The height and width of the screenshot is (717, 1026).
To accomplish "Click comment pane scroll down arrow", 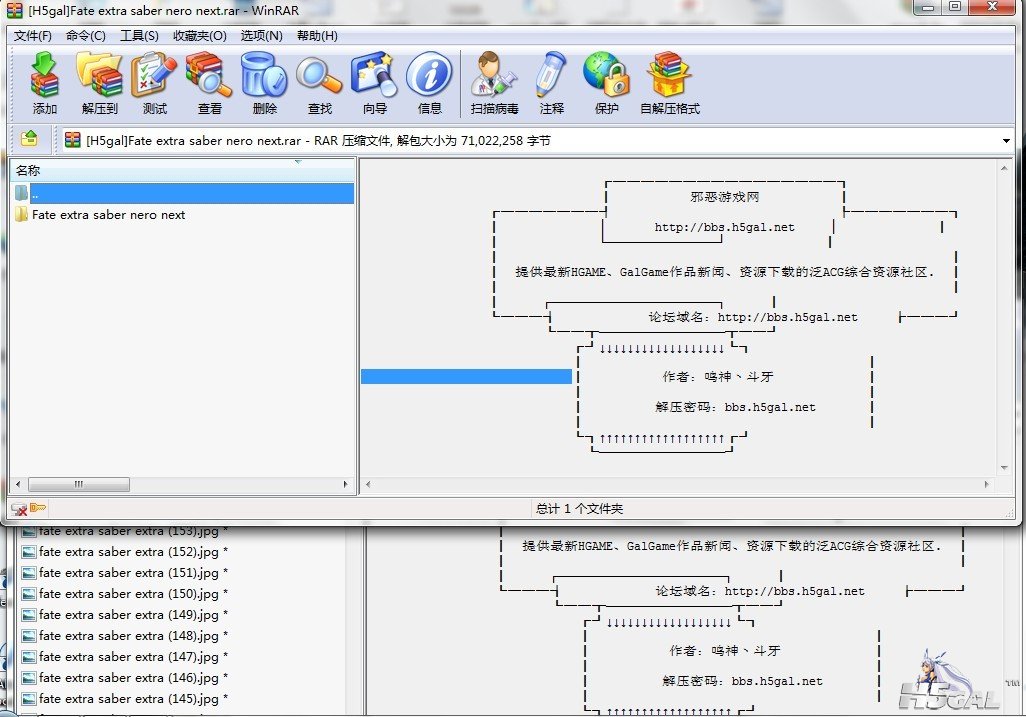I will [x=1004, y=468].
